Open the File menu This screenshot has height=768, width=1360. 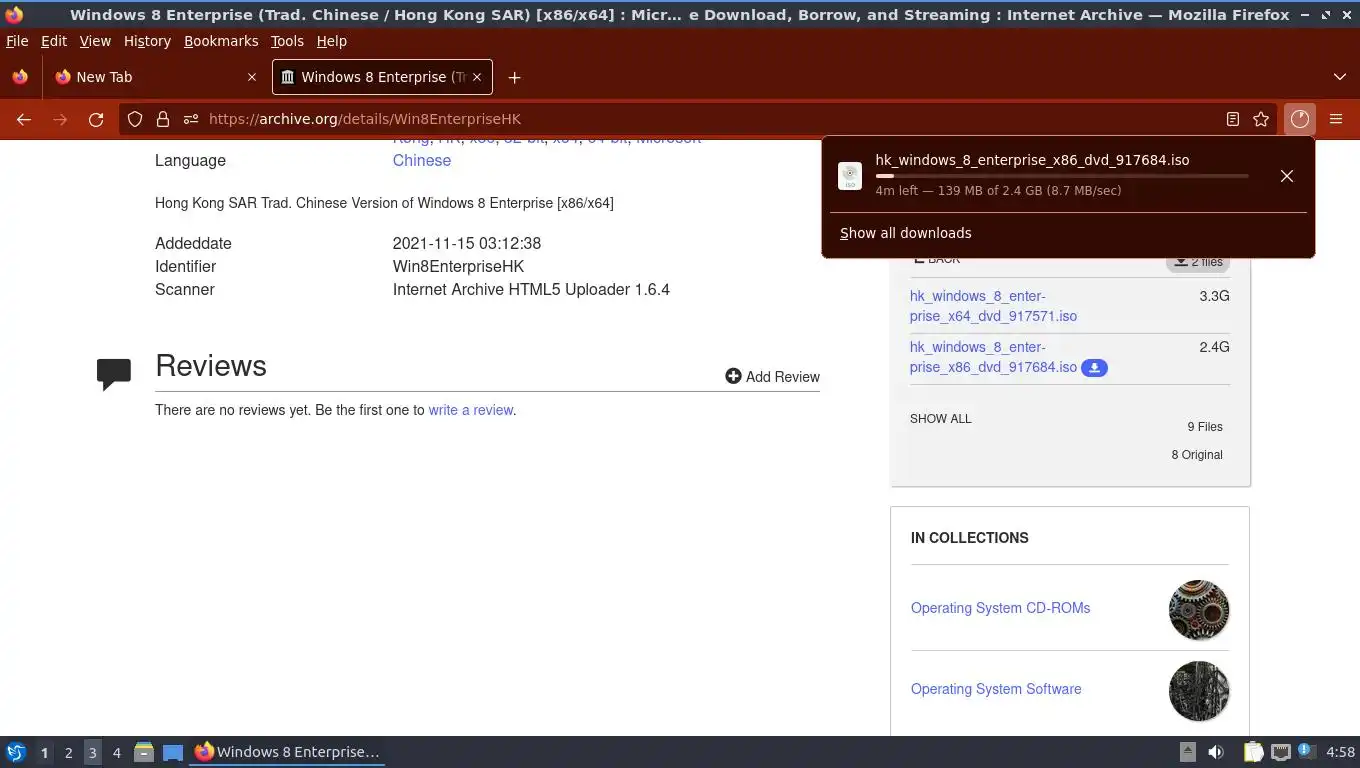pos(17,41)
